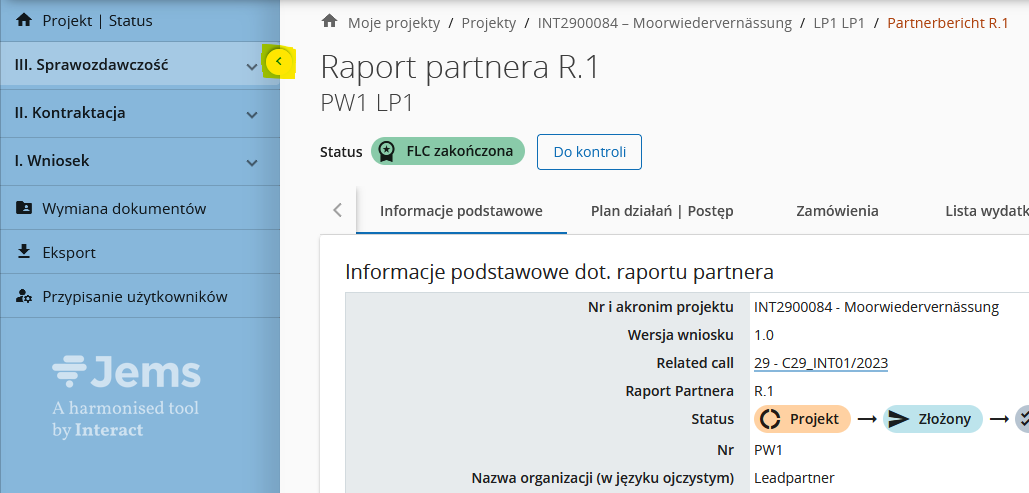
Task: Expand the III. Sprawozdawczość section
Action: click(252, 66)
